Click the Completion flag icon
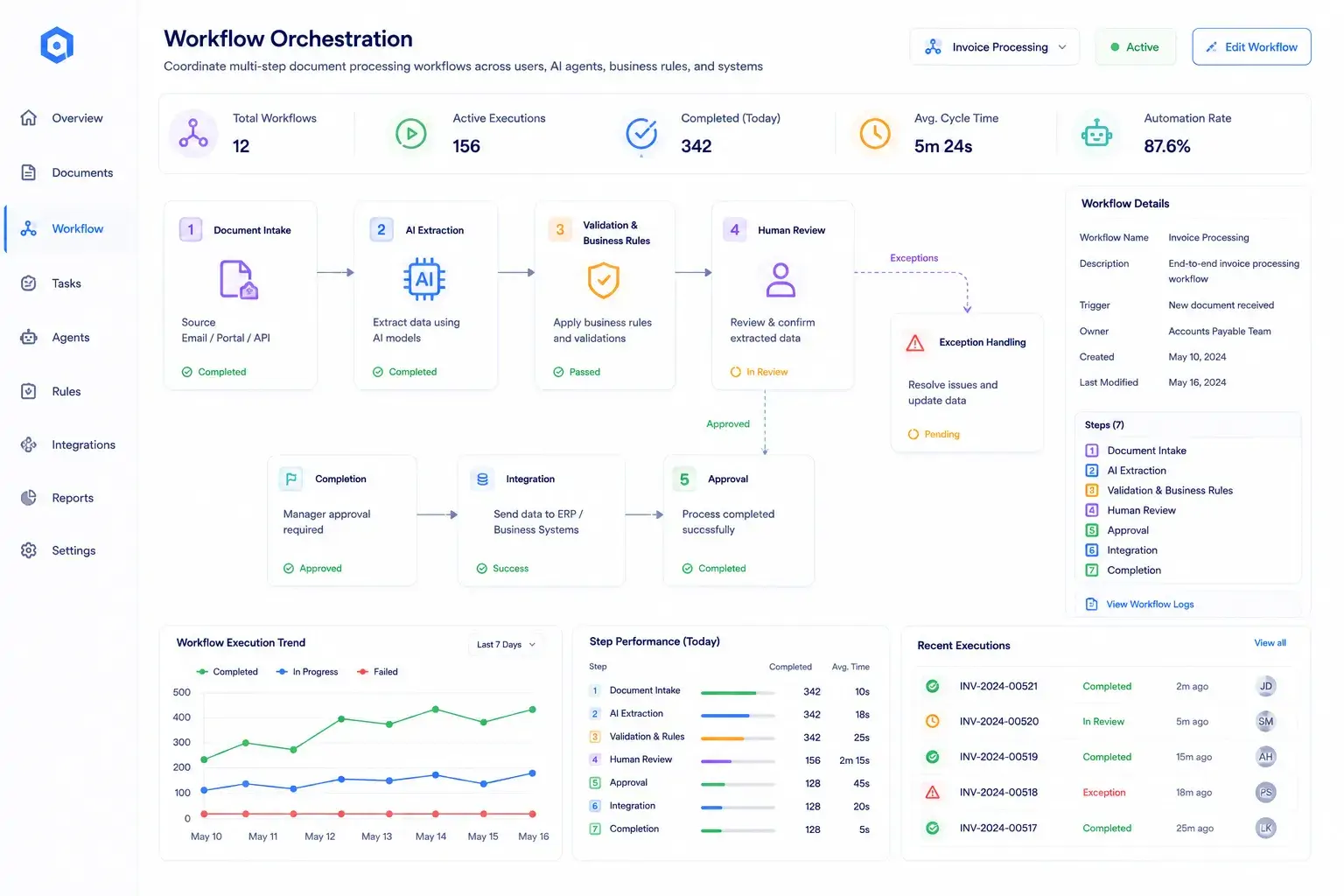Image resolution: width=1344 pixels, height=896 pixels. pyautogui.click(x=290, y=479)
